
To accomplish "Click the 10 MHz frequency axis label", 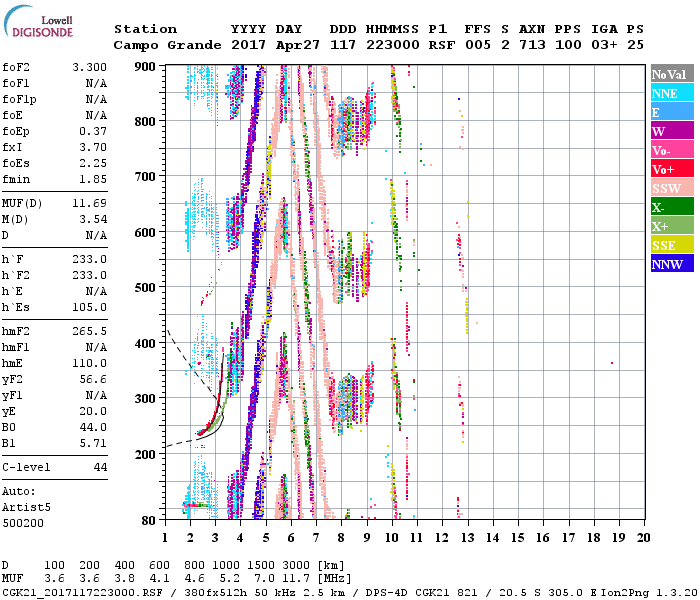I will tap(392, 538).
